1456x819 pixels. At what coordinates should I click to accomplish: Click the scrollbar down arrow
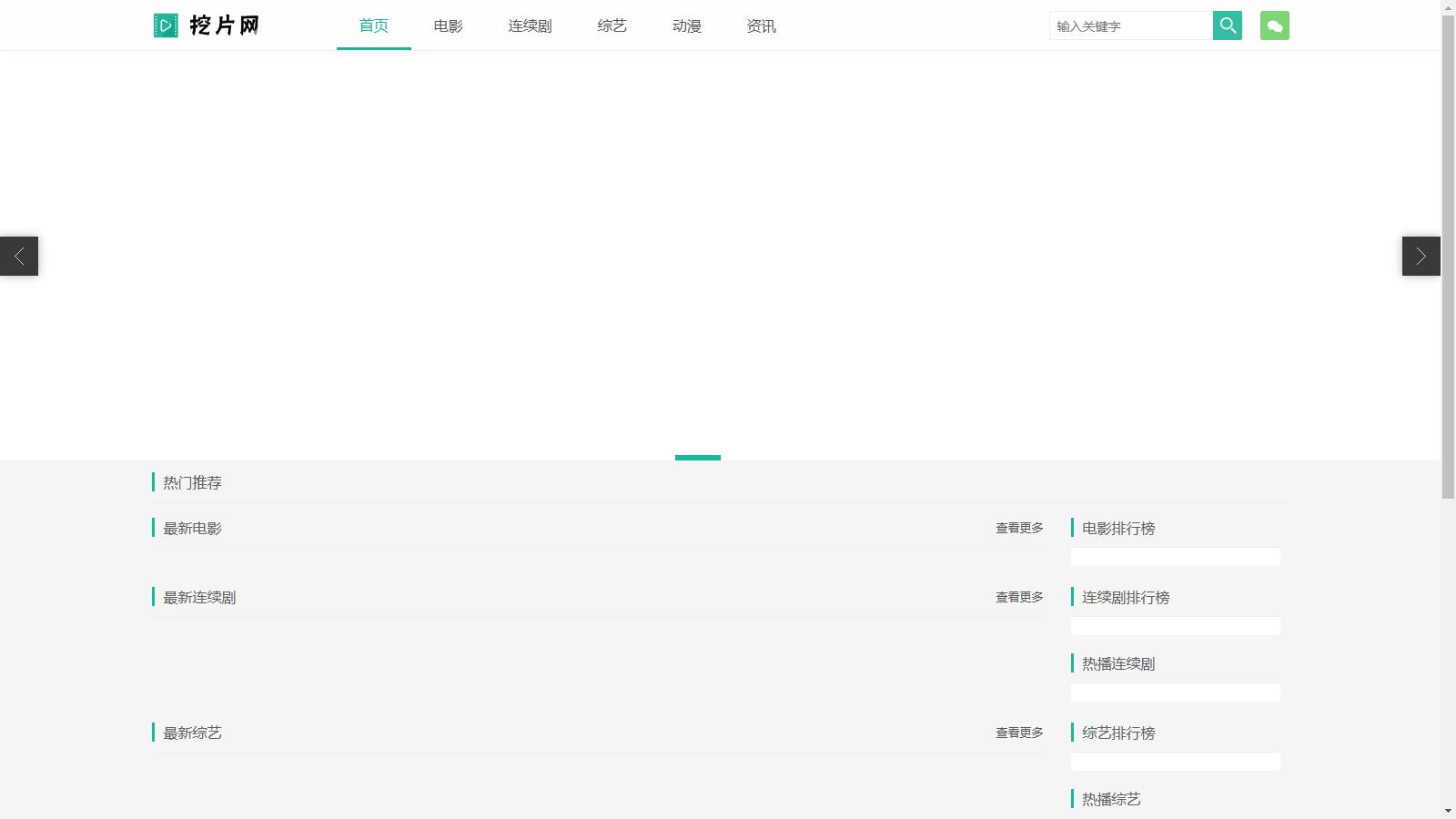[x=1448, y=811]
